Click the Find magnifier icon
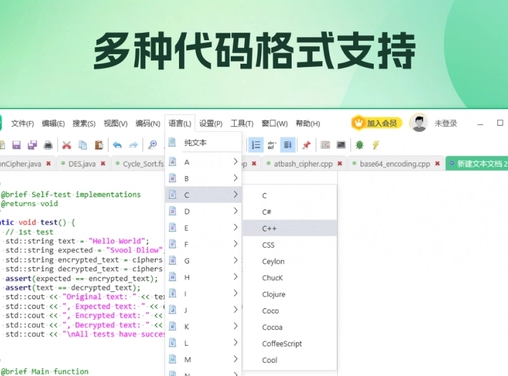Image resolution: width=508 pixels, height=376 pixels. coord(152,145)
